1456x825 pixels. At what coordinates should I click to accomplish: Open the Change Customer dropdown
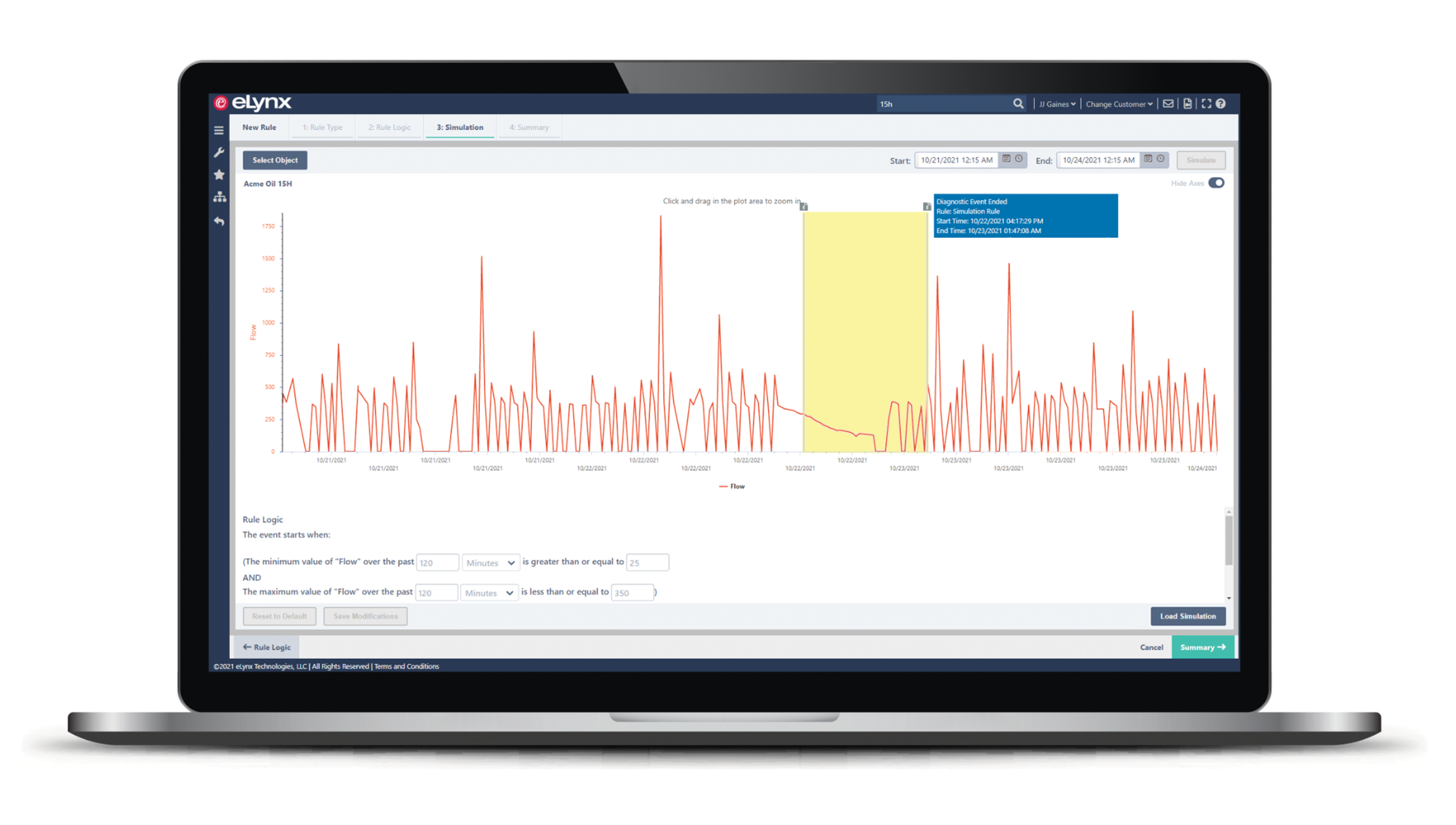point(1118,104)
